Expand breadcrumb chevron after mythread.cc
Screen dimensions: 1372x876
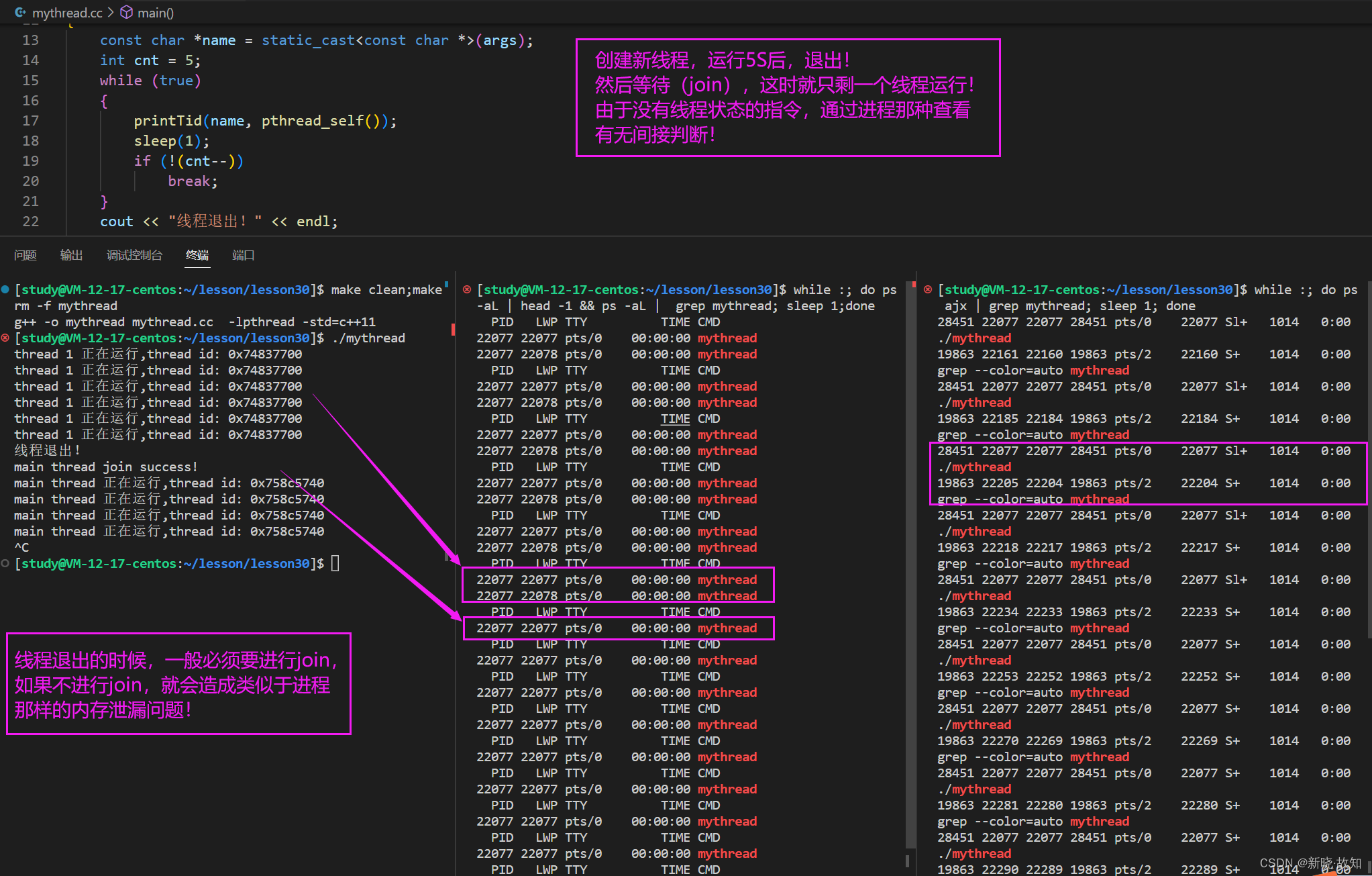111,12
